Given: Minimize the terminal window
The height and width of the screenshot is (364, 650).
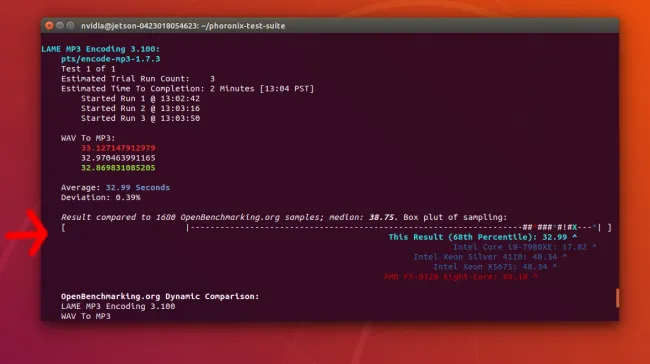Looking at the screenshot, I should [60, 25].
